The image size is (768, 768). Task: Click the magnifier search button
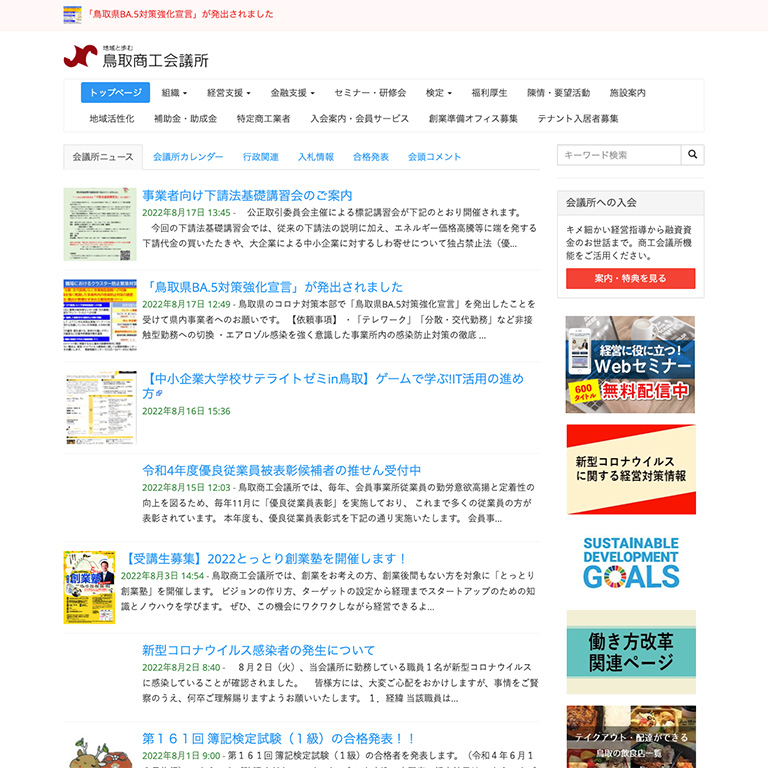[x=692, y=155]
